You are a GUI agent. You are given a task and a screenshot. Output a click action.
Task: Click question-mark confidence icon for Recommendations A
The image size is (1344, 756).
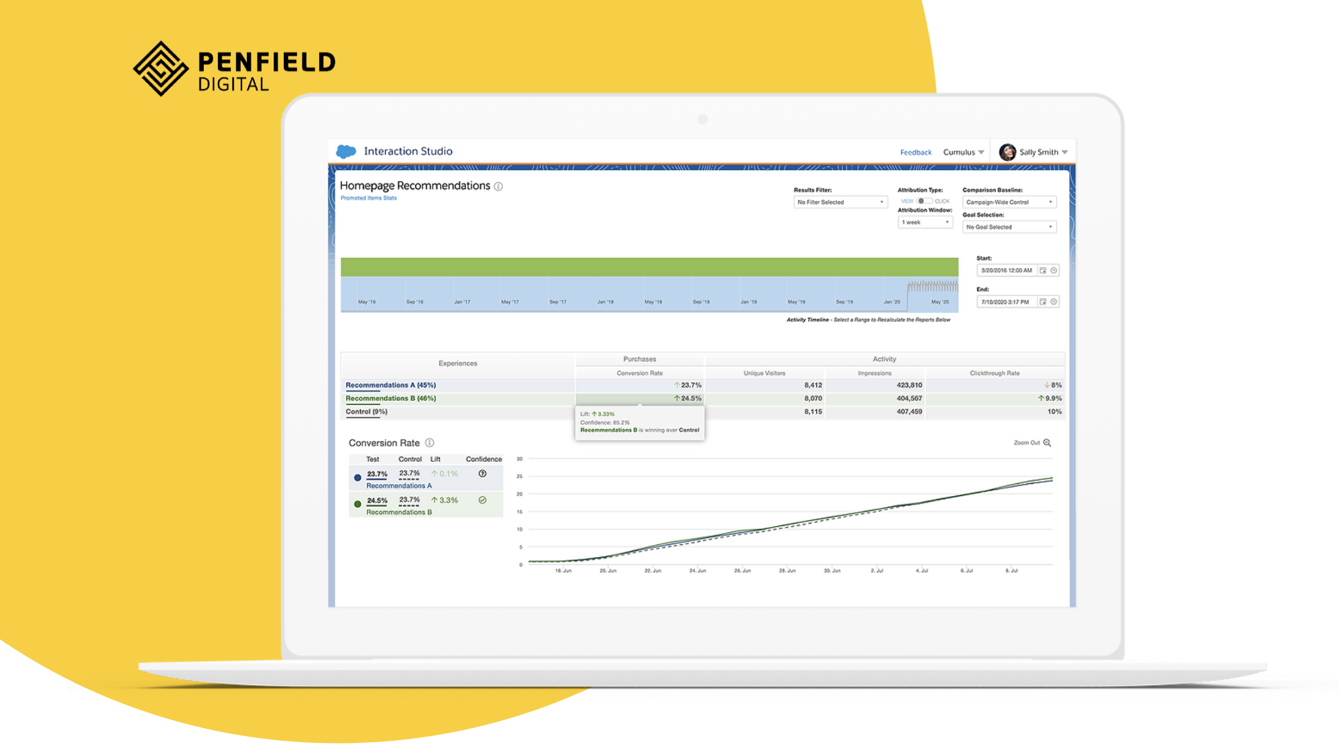(482, 474)
